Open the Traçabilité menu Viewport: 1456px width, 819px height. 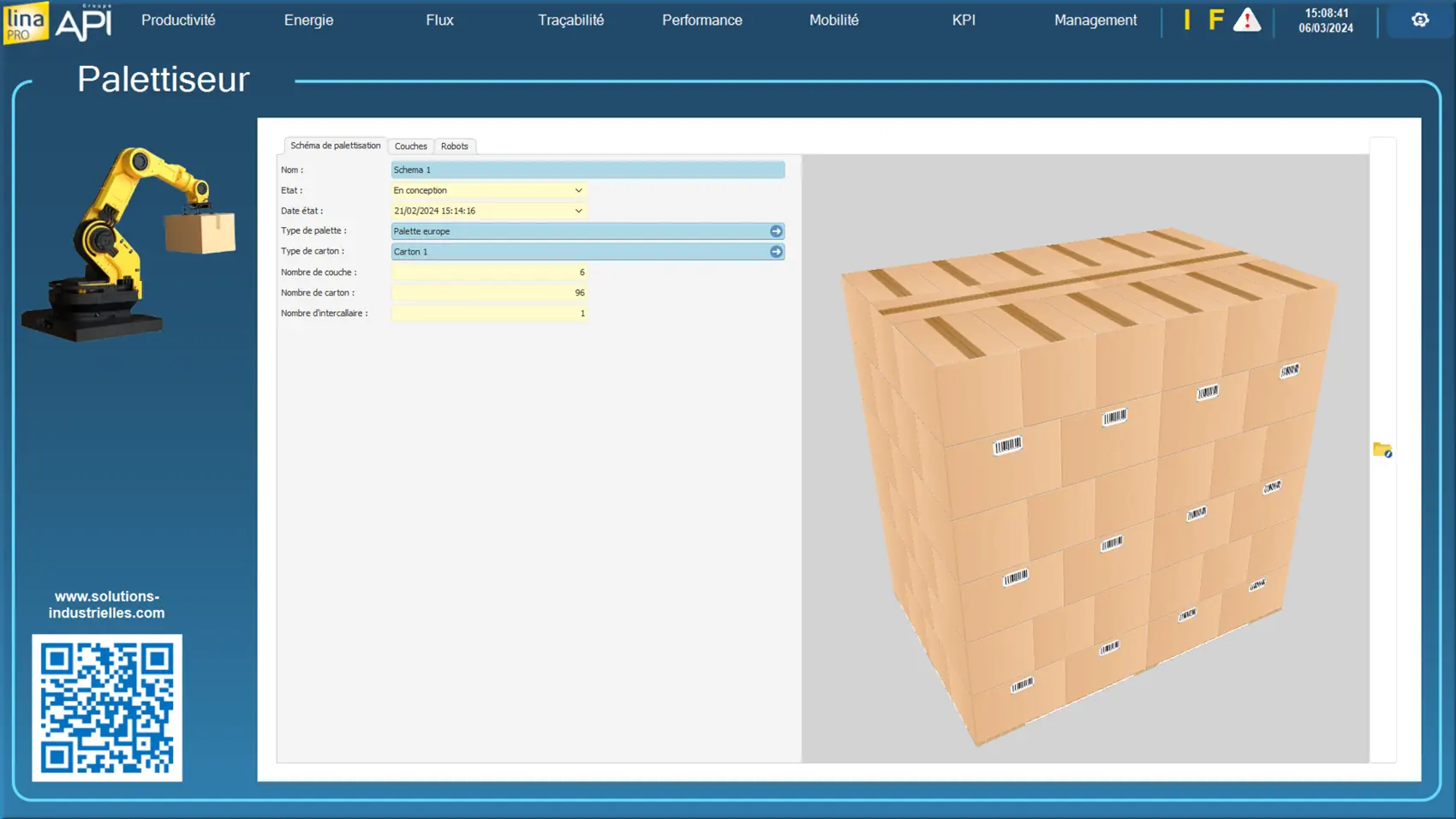(x=570, y=20)
